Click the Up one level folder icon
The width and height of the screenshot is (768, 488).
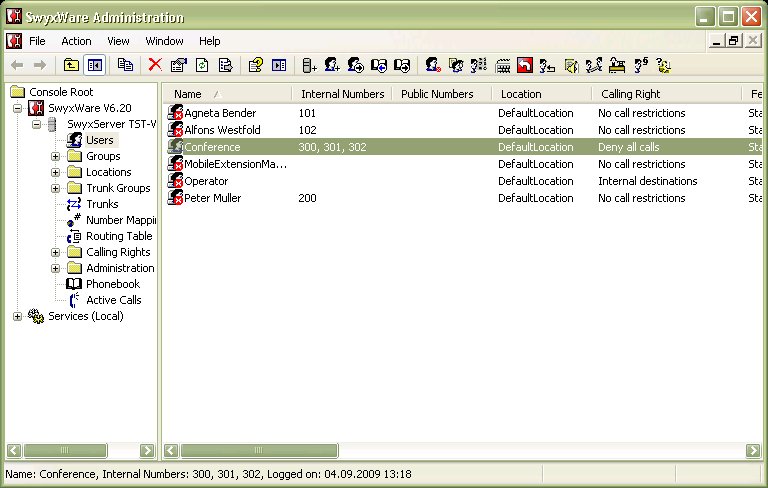point(72,65)
